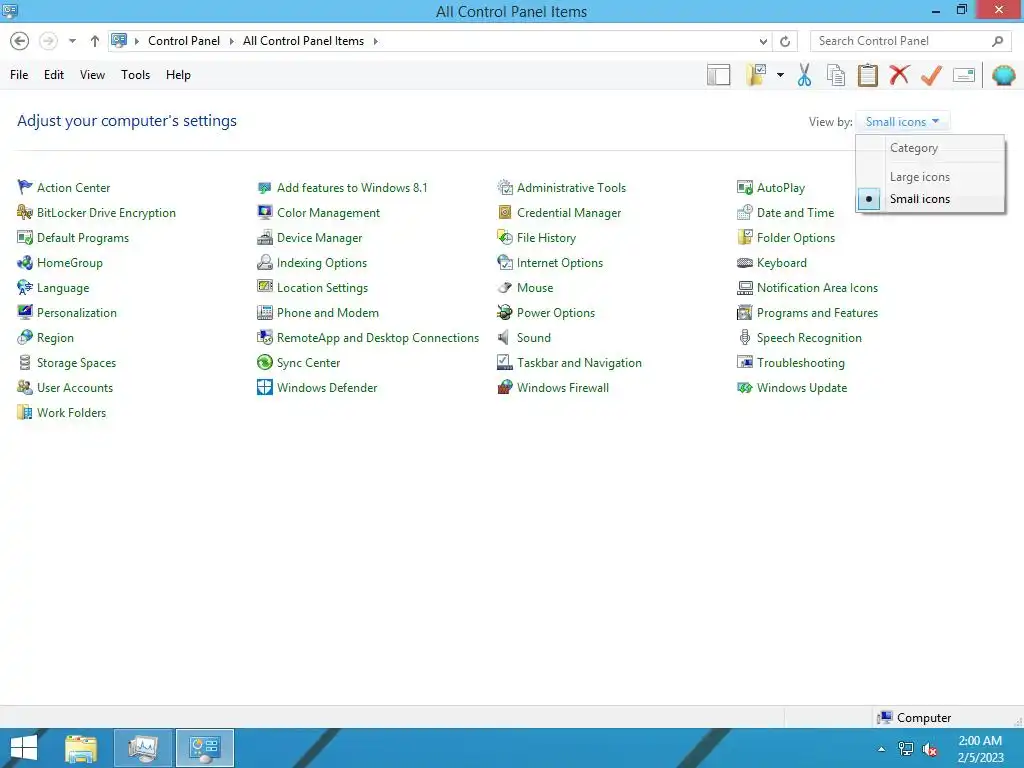Image resolution: width=1024 pixels, height=768 pixels.
Task: Open File Explorer from the taskbar
Action: pyautogui.click(x=81, y=748)
